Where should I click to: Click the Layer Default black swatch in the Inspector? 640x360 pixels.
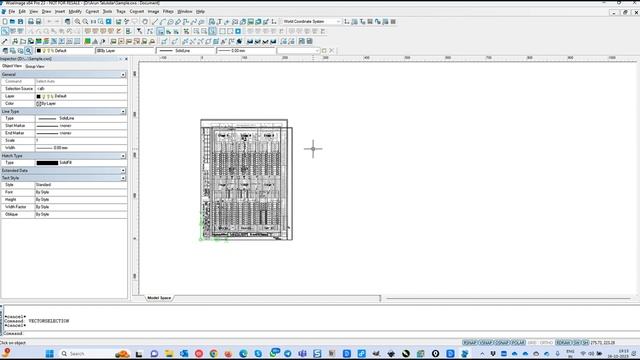[39, 96]
